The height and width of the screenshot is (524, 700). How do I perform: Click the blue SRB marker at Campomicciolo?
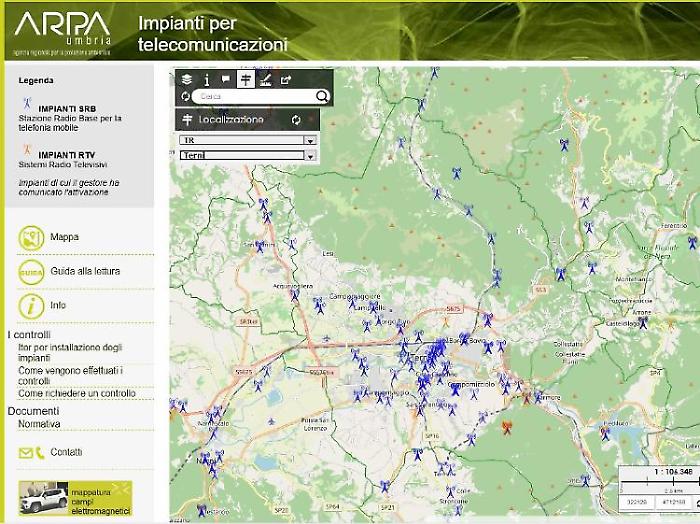[455, 389]
